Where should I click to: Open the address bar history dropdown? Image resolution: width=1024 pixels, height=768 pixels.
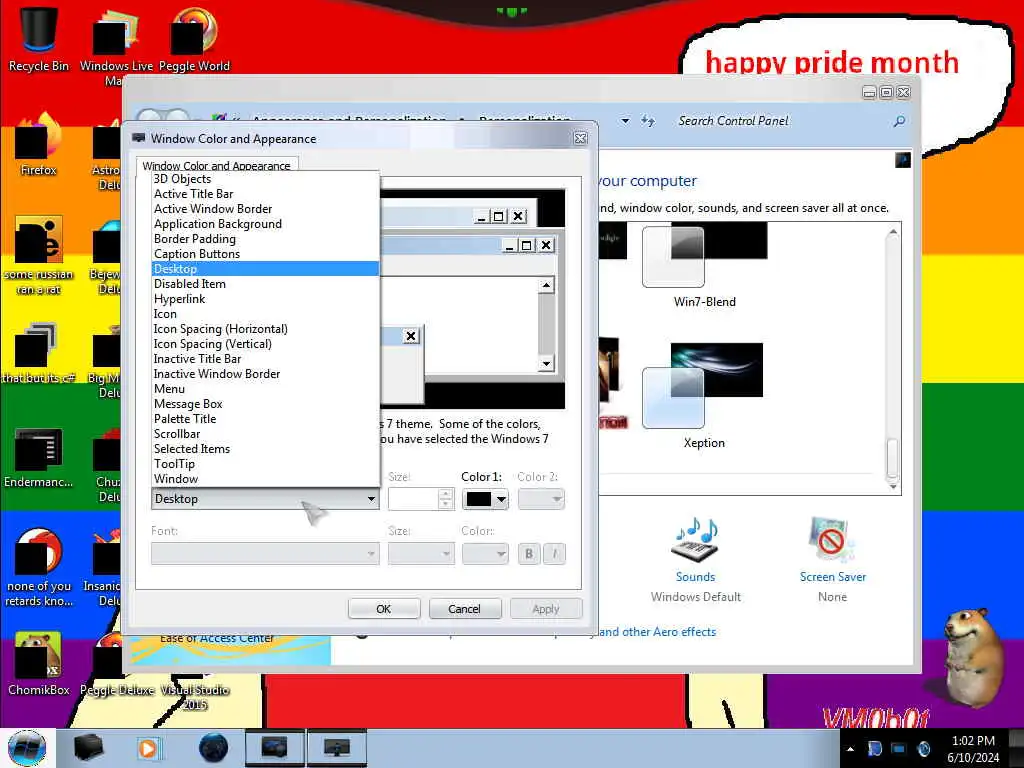tap(625, 121)
